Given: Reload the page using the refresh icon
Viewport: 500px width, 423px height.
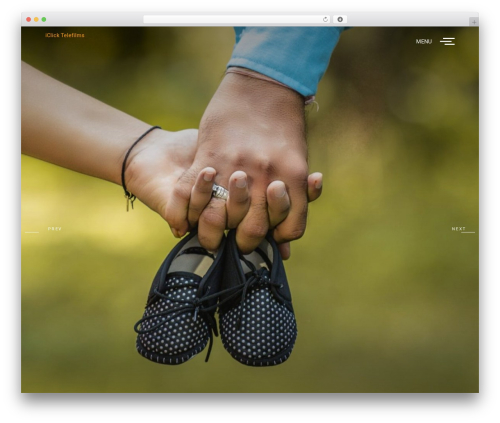Looking at the screenshot, I should click(x=325, y=20).
